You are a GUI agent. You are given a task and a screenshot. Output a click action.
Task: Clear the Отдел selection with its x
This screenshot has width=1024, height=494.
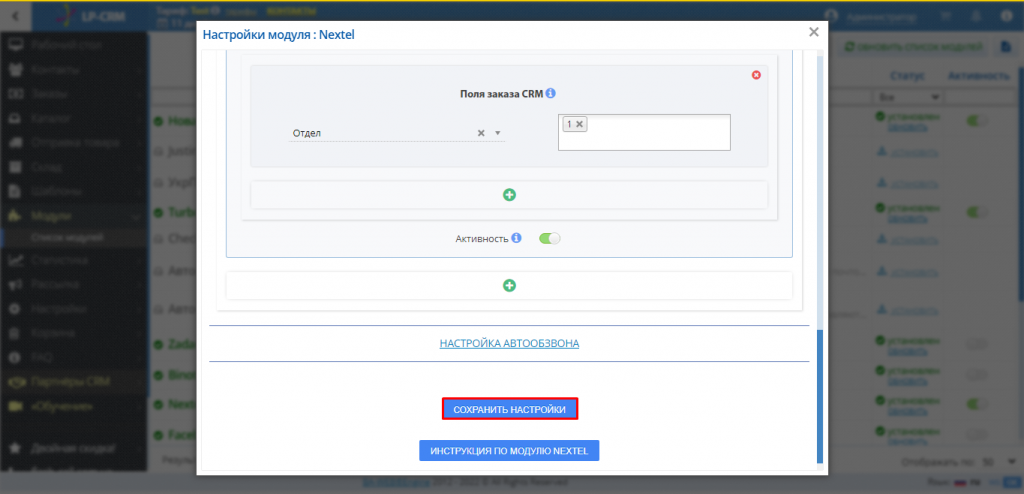tap(481, 133)
